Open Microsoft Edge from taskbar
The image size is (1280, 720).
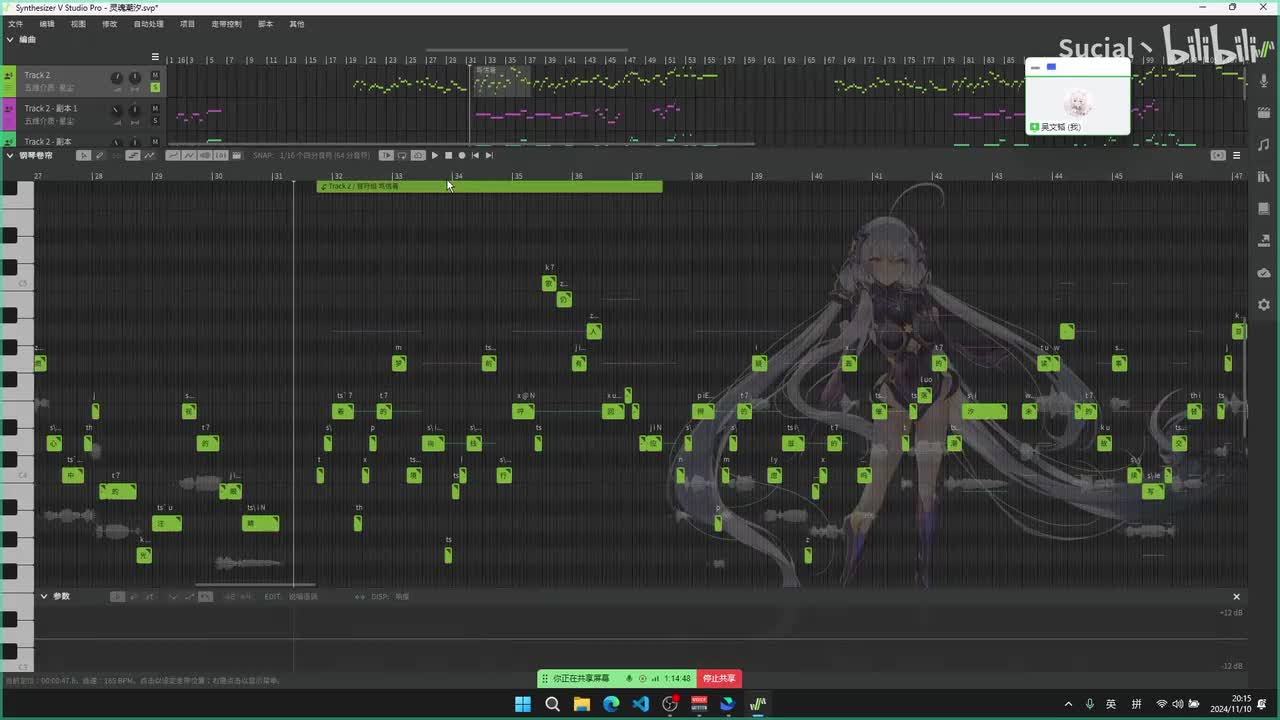pos(611,704)
